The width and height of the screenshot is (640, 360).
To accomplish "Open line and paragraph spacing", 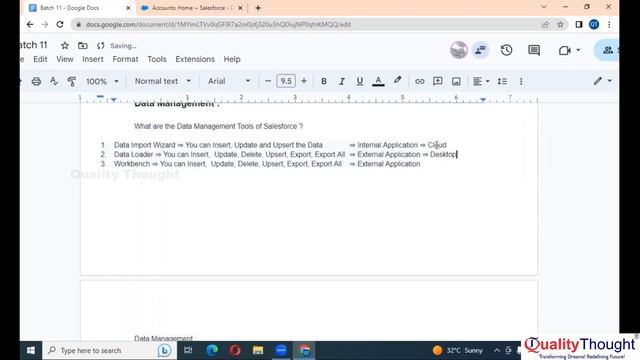I will [x=502, y=81].
